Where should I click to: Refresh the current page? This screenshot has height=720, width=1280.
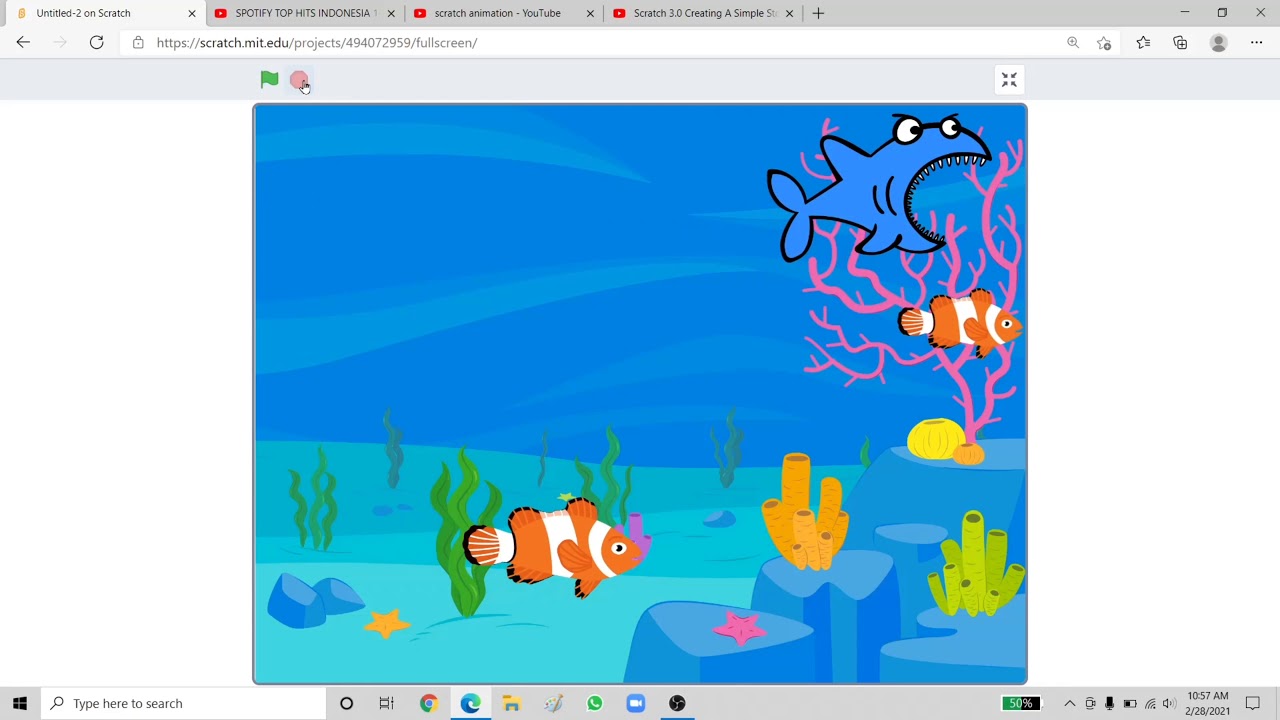96,42
